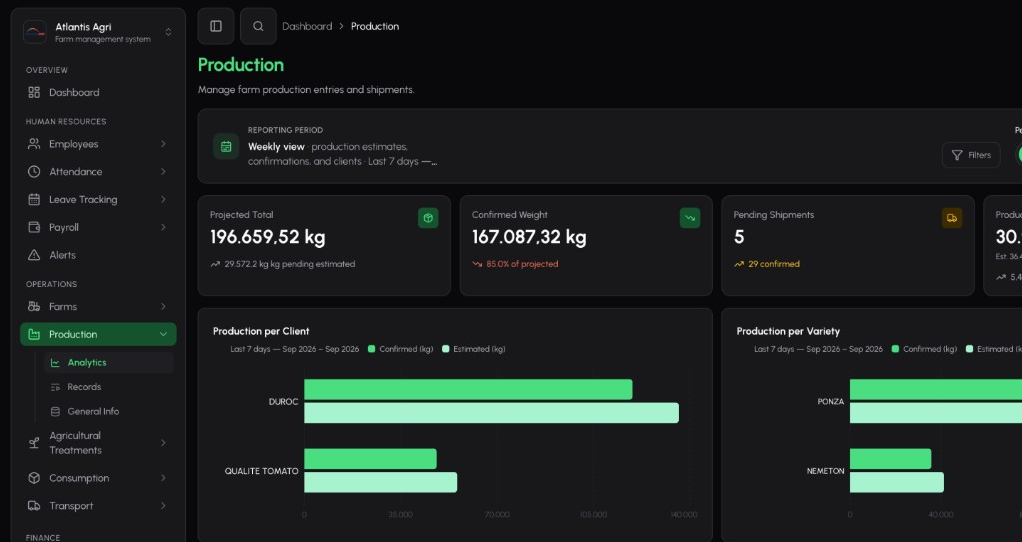Click the Alerts warning triangle icon
This screenshot has width=1022, height=542.
click(34, 255)
